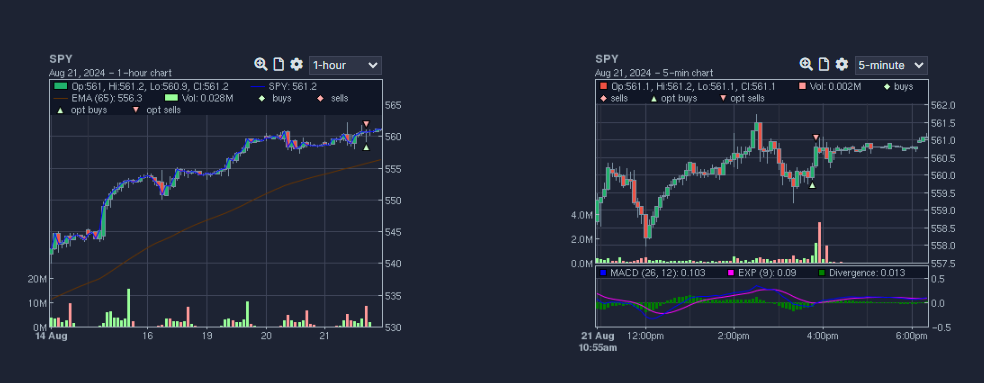Toggle EXP (9) legend entry
Screen dimensions: 984x383
tap(762, 273)
